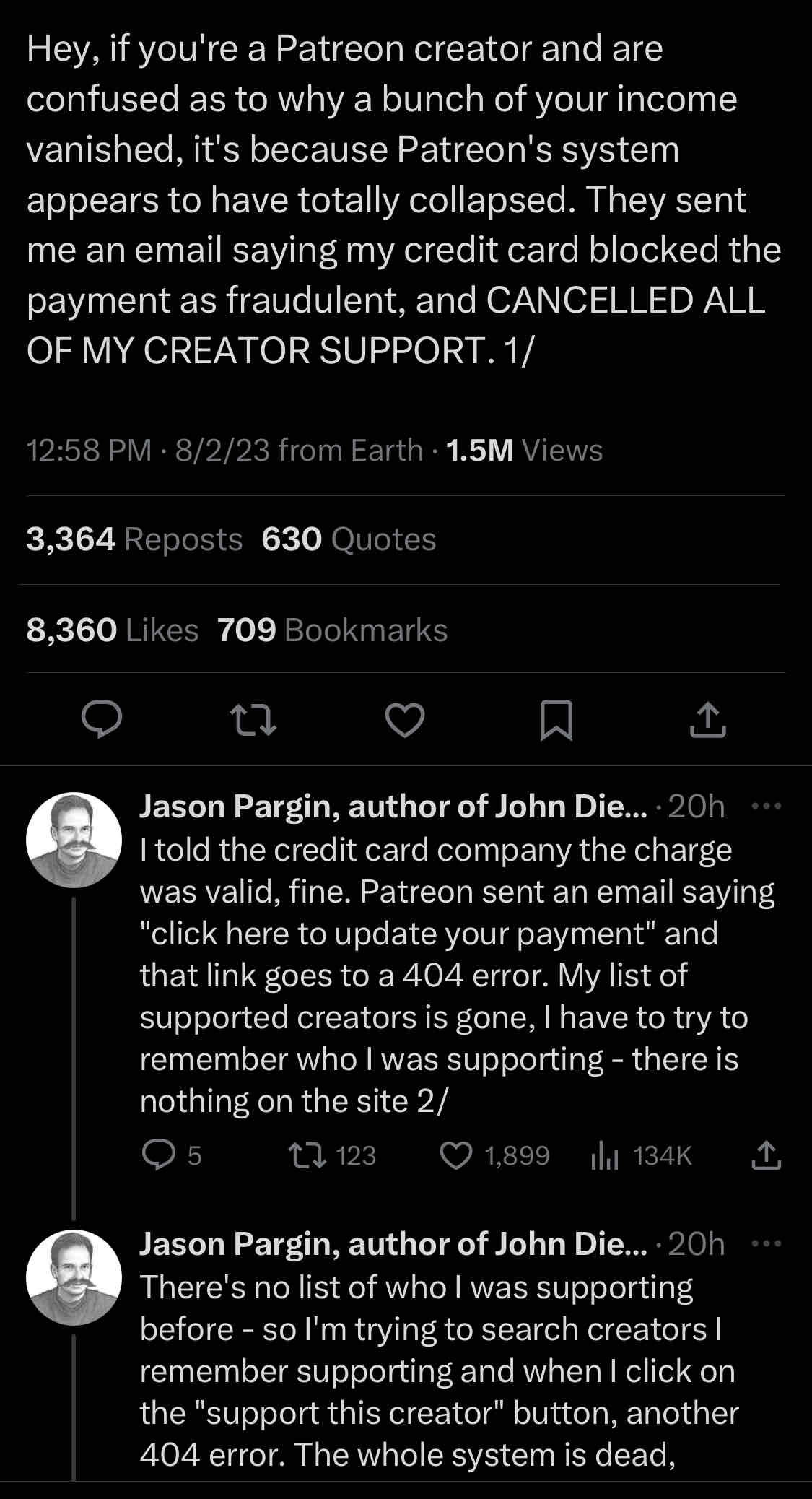This screenshot has width=812, height=1499.
Task: View the 3,364 Reposts list
Action: pyautogui.click(x=134, y=539)
